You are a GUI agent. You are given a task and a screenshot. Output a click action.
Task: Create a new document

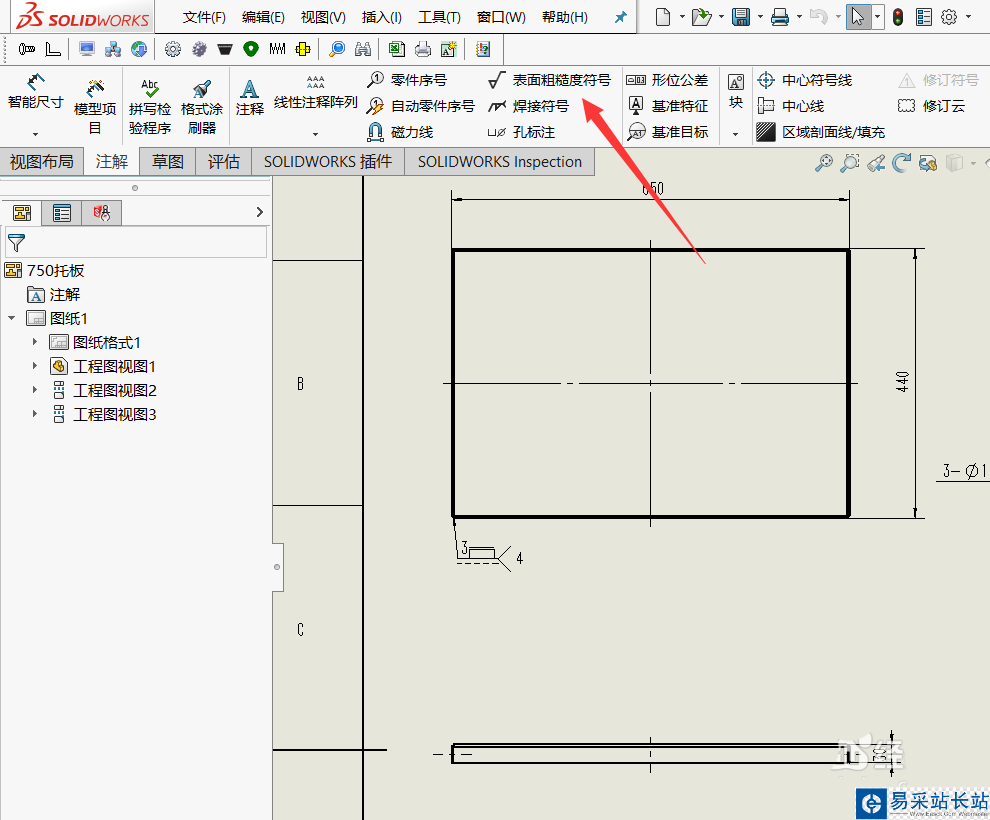click(663, 17)
